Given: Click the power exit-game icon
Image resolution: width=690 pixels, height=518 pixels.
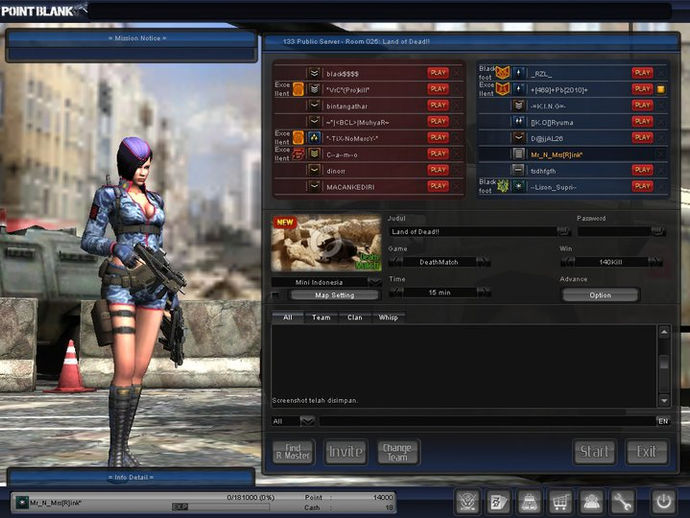Looking at the screenshot, I should click(663, 501).
